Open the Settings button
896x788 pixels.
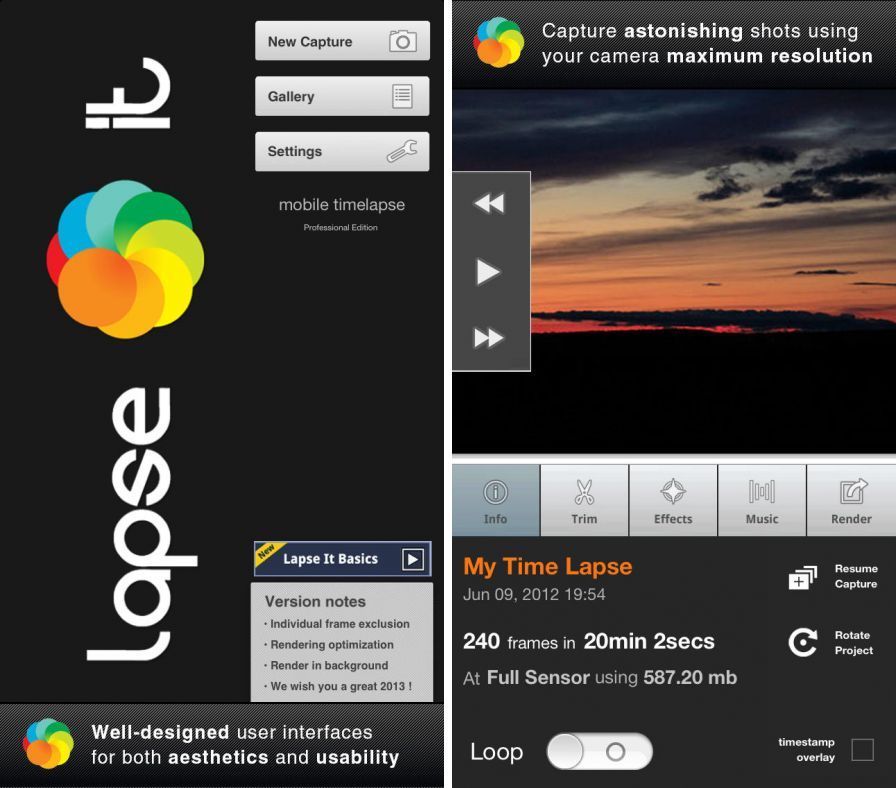[x=340, y=151]
